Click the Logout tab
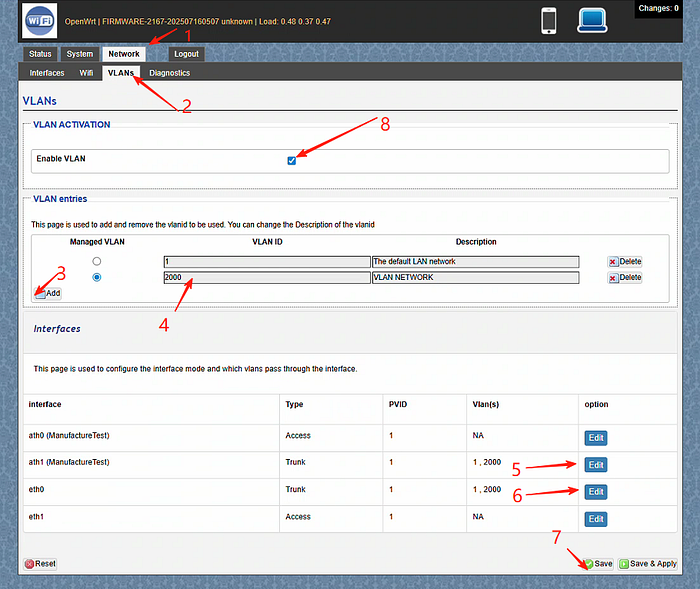The width and height of the screenshot is (700, 589). click(186, 54)
